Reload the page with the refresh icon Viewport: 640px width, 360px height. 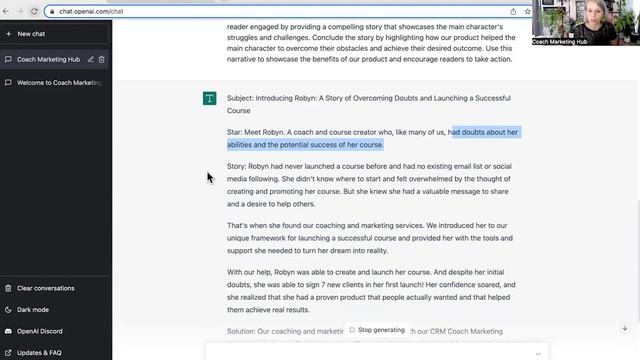pos(34,11)
